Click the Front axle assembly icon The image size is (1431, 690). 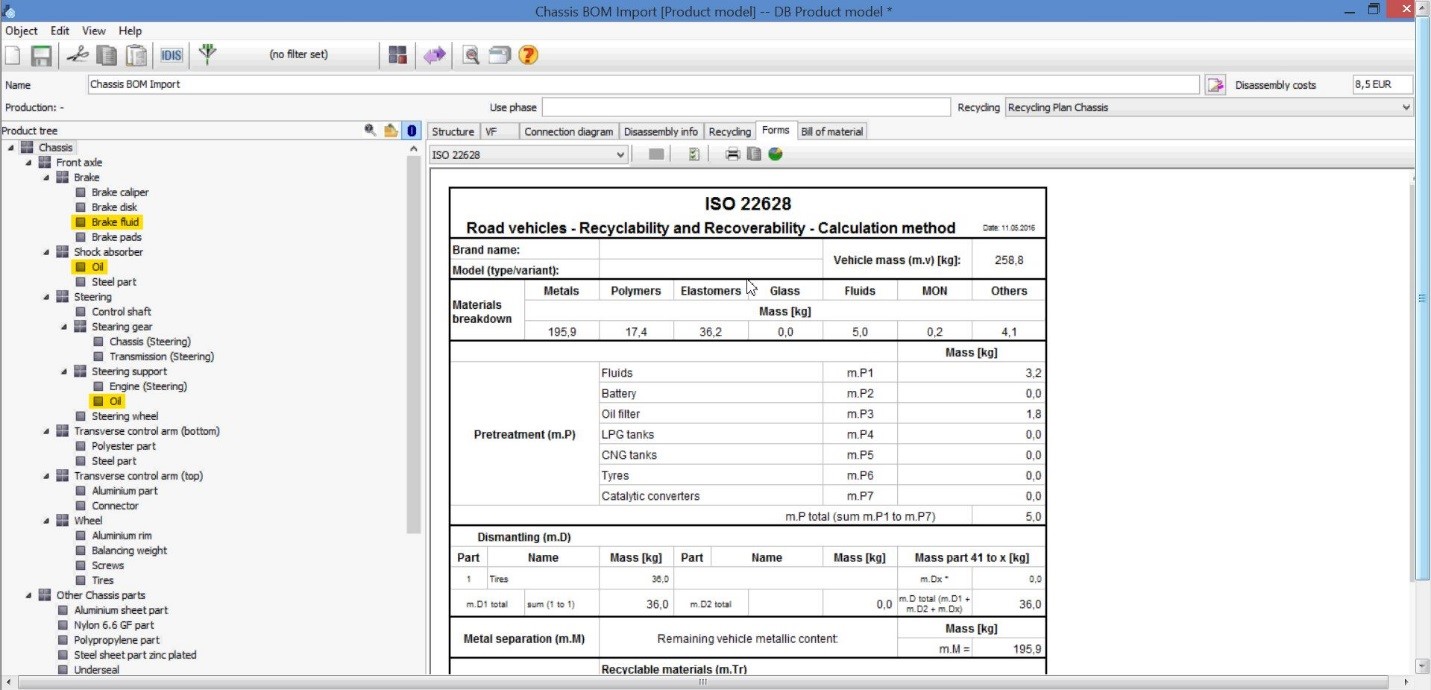pyautogui.click(x=44, y=162)
